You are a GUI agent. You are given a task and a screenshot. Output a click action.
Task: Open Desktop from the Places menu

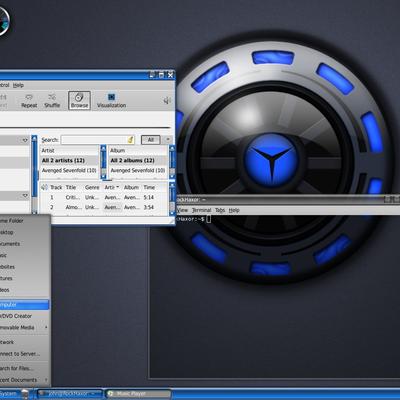pos(25,232)
